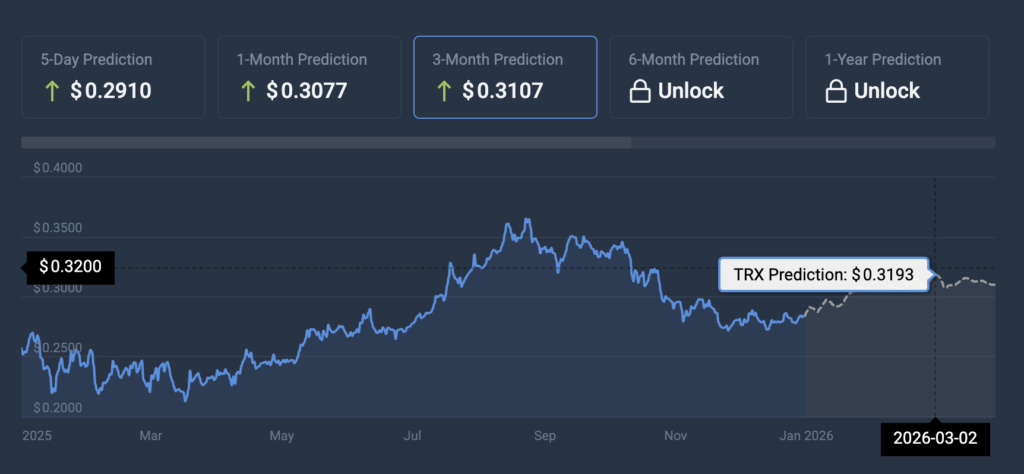Click the darker unfilled end of the range bar
Screen dimensions: 1024x474
pos(813,143)
